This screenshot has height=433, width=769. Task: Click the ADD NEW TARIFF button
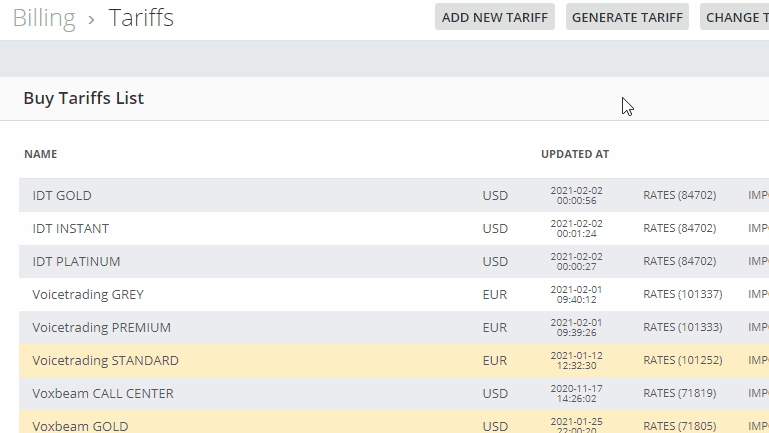494,17
